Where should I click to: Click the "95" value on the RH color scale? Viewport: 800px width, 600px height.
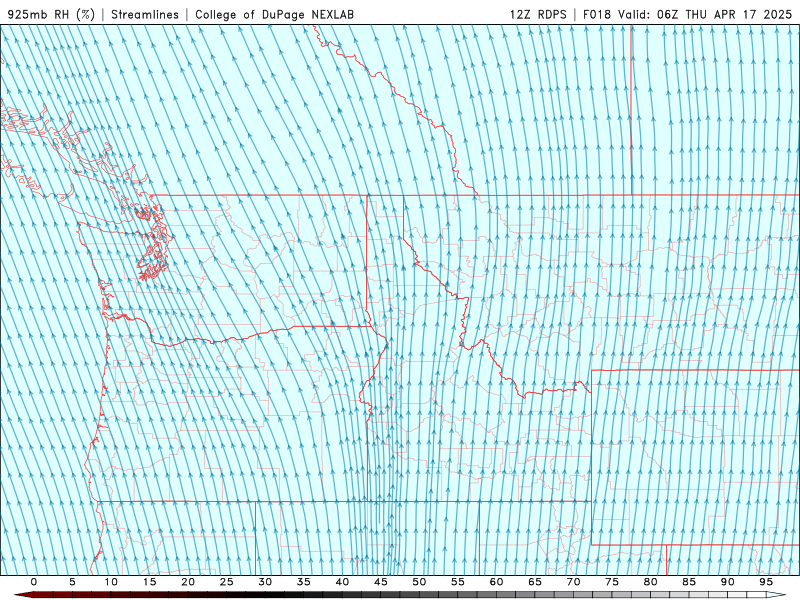[x=766, y=582]
